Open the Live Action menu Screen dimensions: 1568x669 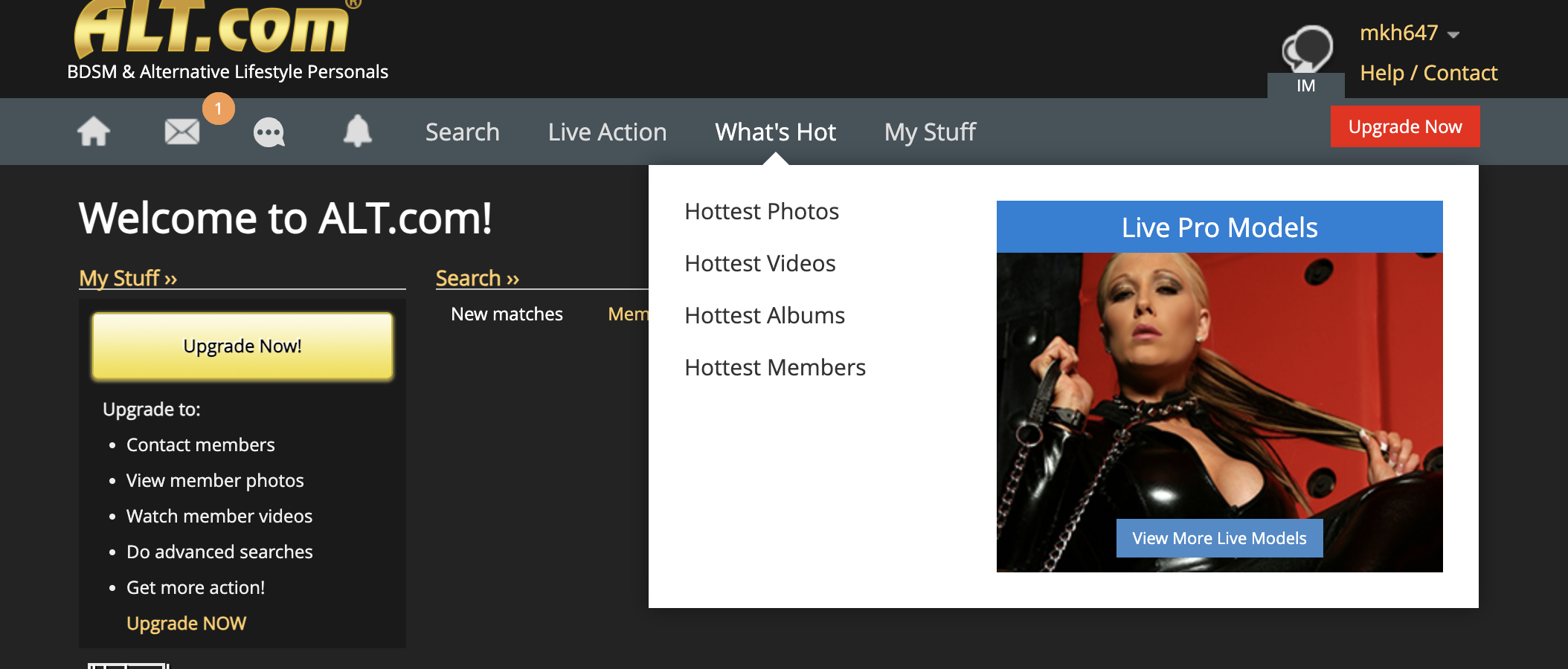click(608, 132)
